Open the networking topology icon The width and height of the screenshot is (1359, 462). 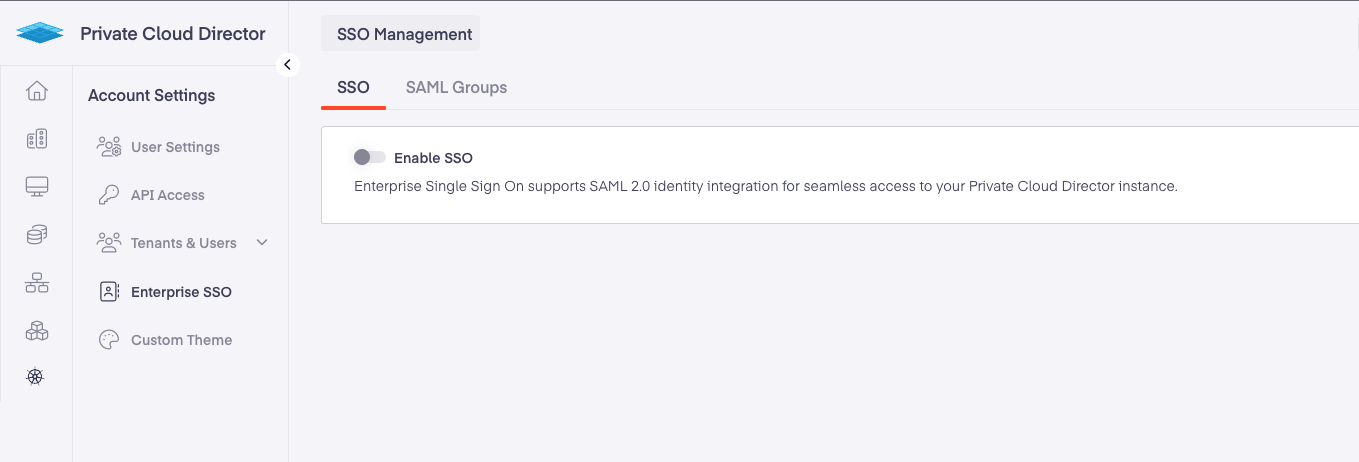click(x=37, y=283)
